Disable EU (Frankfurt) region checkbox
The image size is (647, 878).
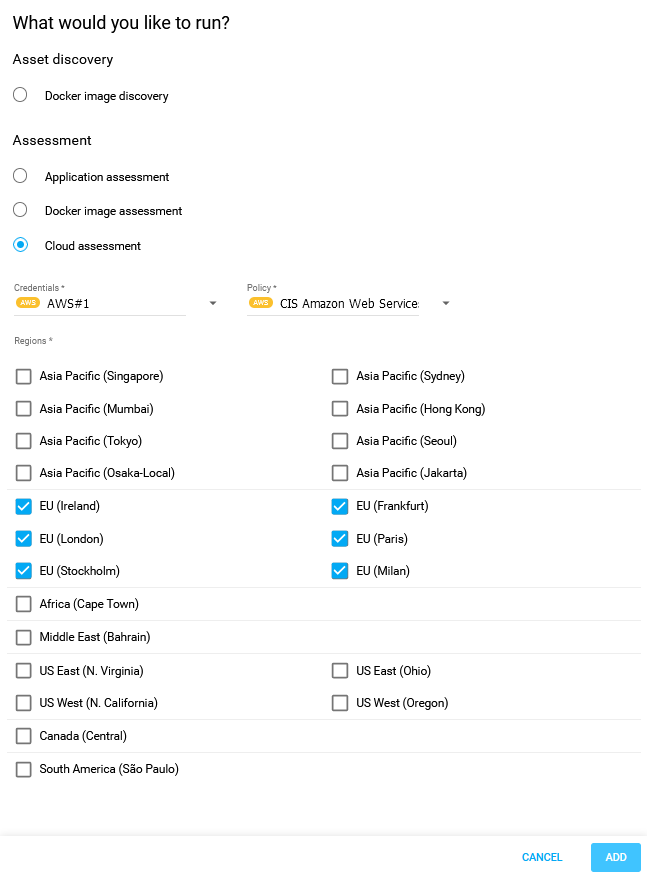pyautogui.click(x=340, y=506)
